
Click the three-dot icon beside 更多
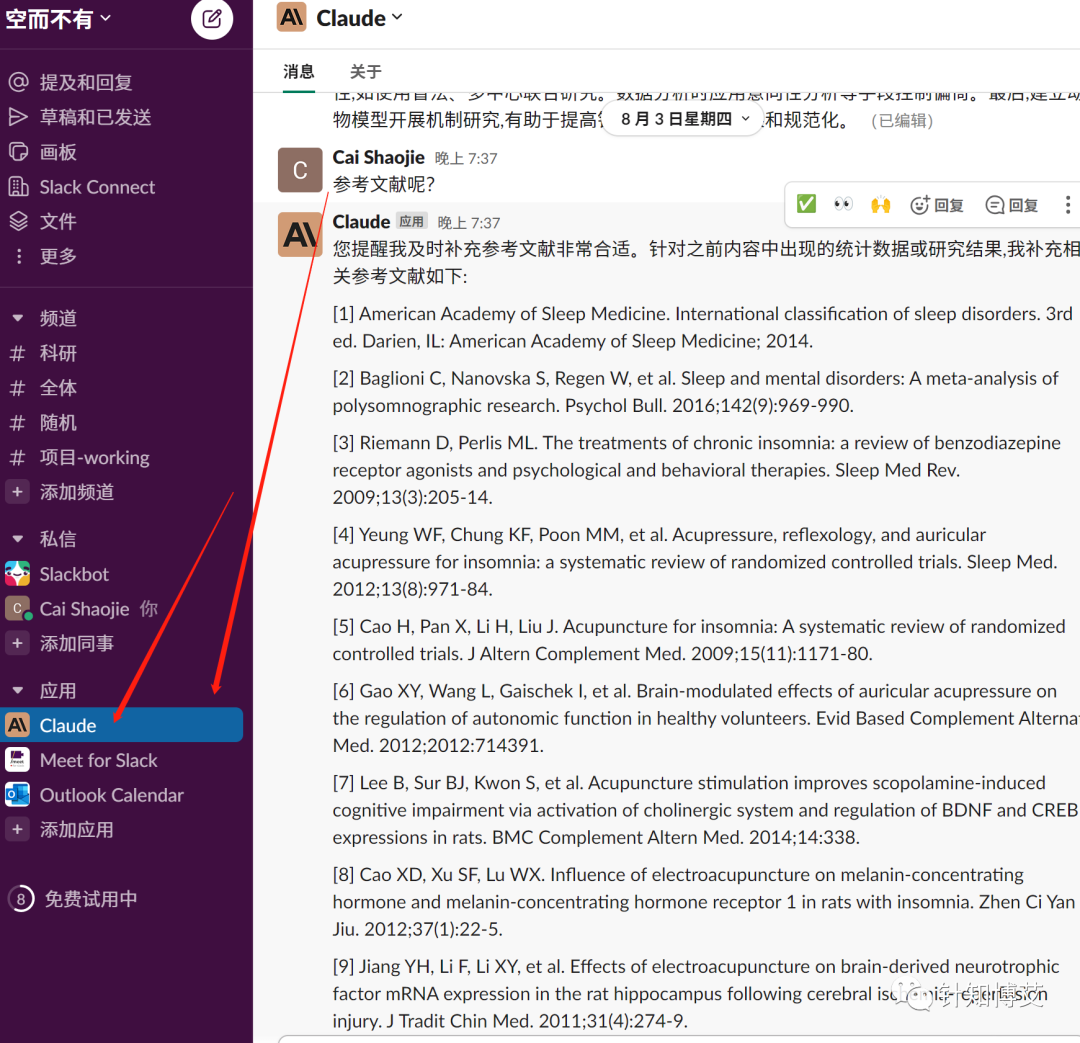19,256
